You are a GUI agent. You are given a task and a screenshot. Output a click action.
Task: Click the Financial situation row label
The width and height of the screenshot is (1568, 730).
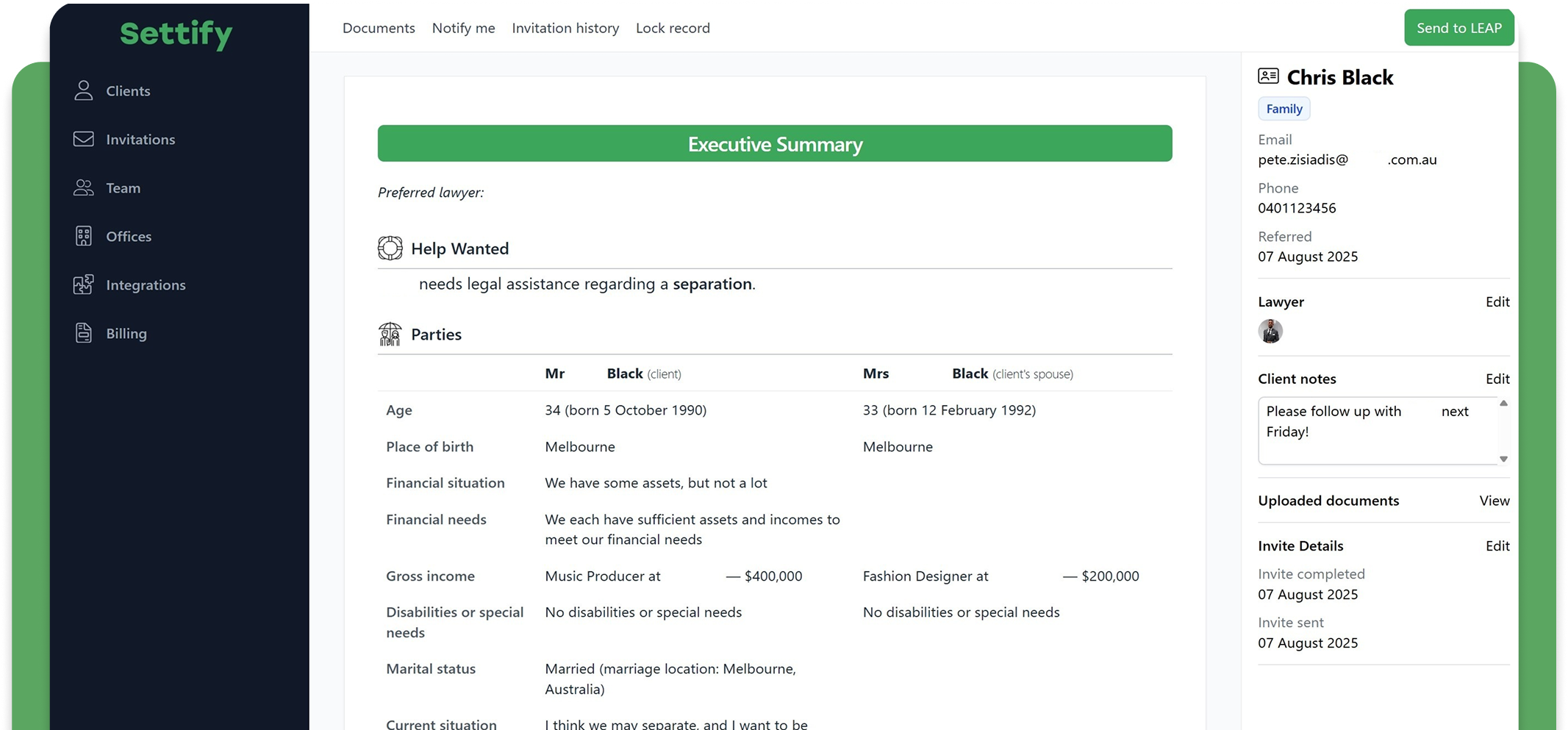tap(445, 483)
